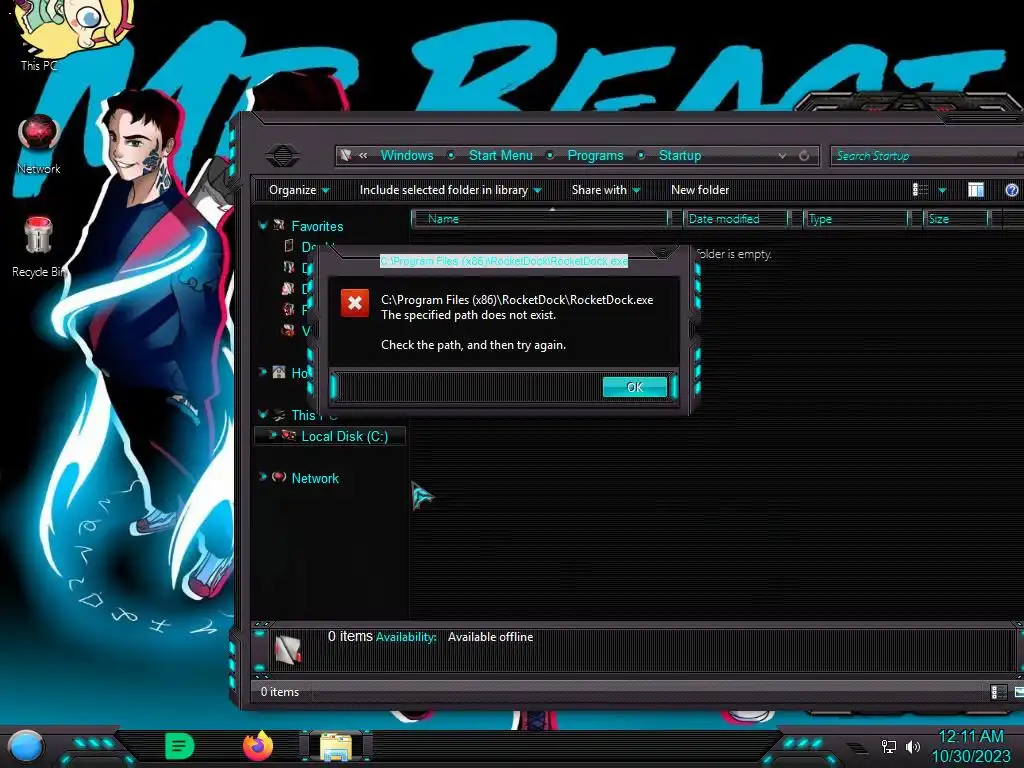Refresh the Startup folder view

click(x=804, y=155)
